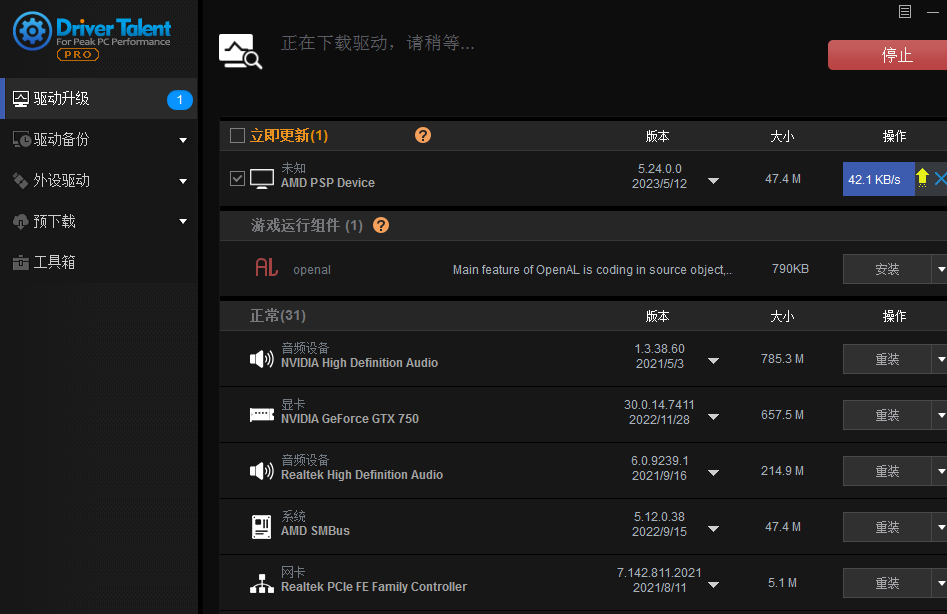Screen dimensions: 947x614
Task: Click 重装 for AMD SMBus
Action: point(887,527)
